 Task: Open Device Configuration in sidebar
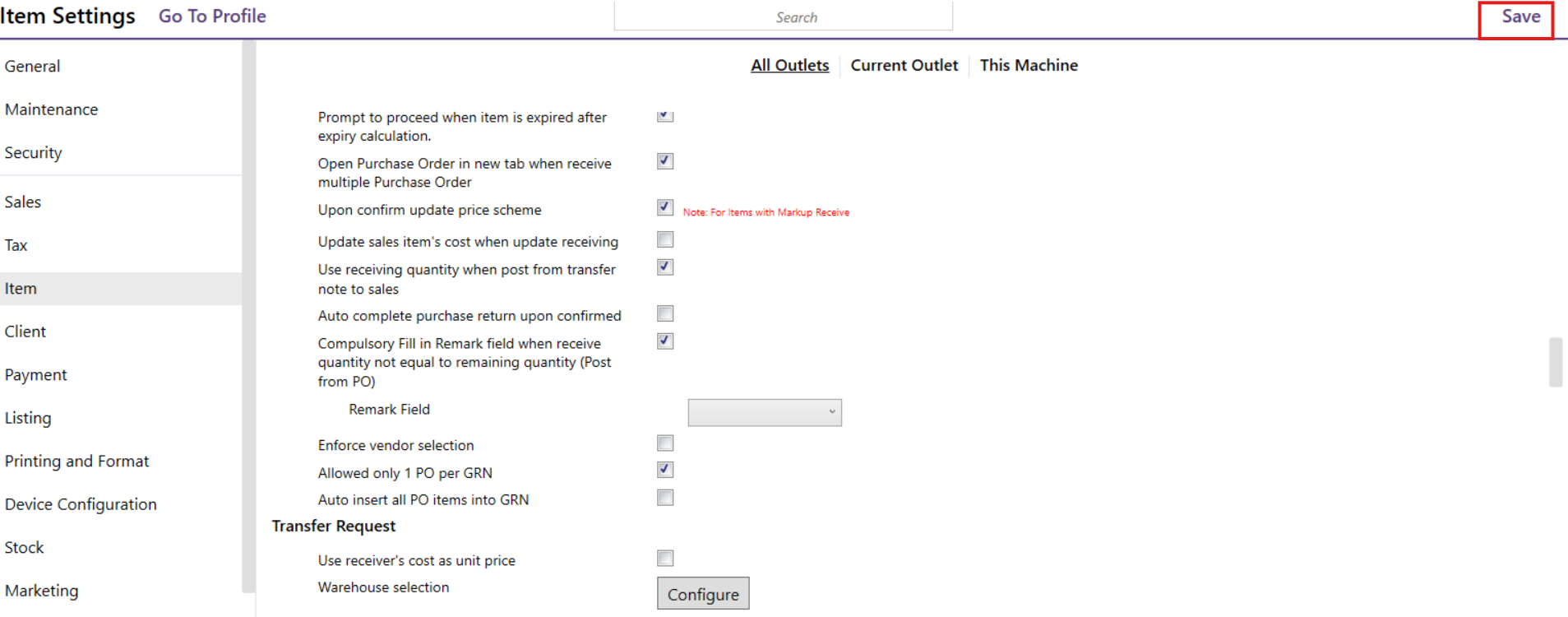[81, 504]
